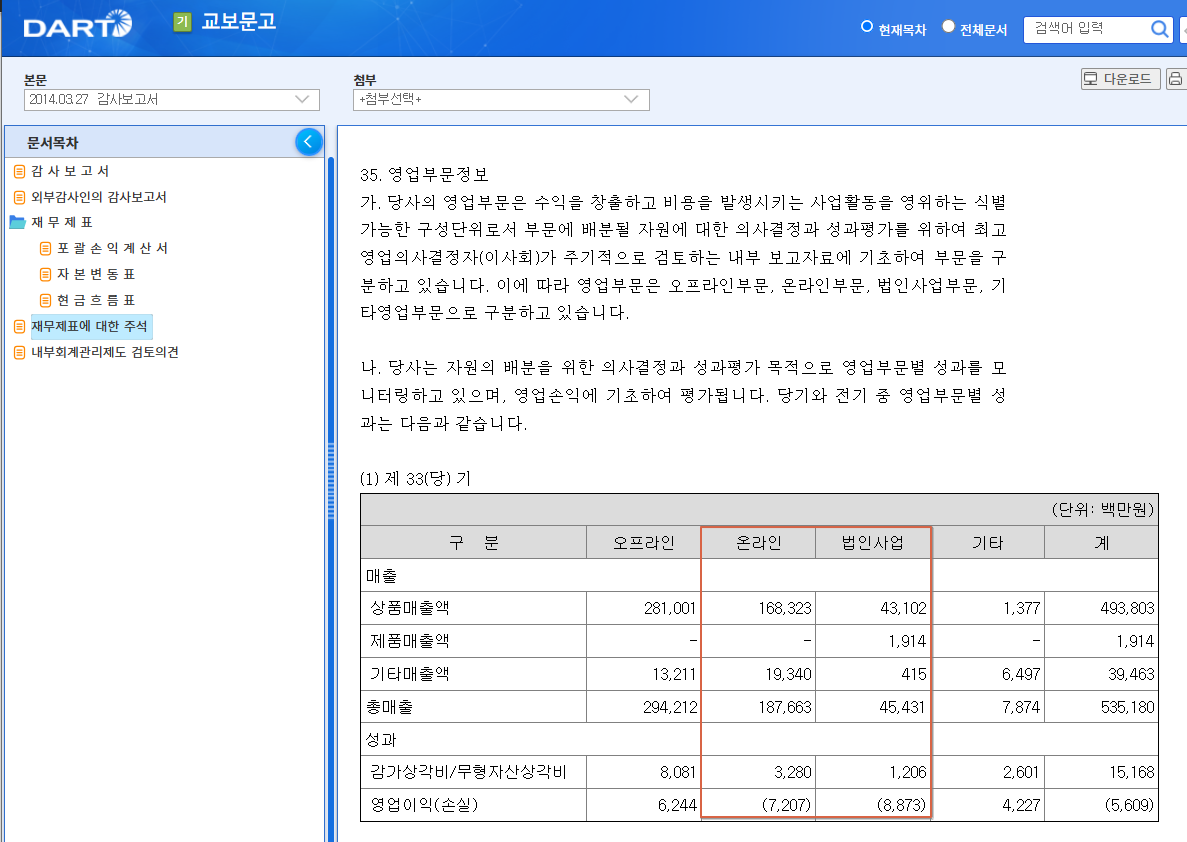Open 포괄손익계산서 in the tree
The image size is (1187, 842).
(x=112, y=248)
